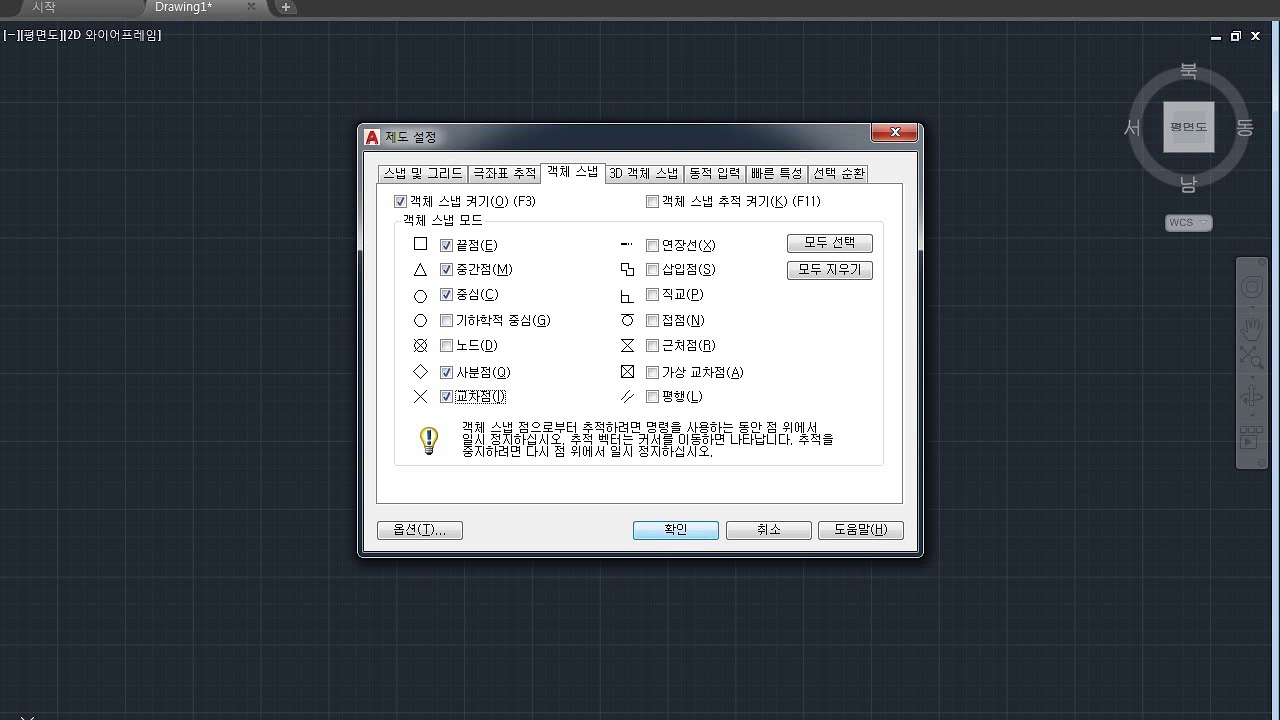1280x720 pixels.
Task: Open the SteeringWheels tool in navigation bar
Action: [1252, 289]
